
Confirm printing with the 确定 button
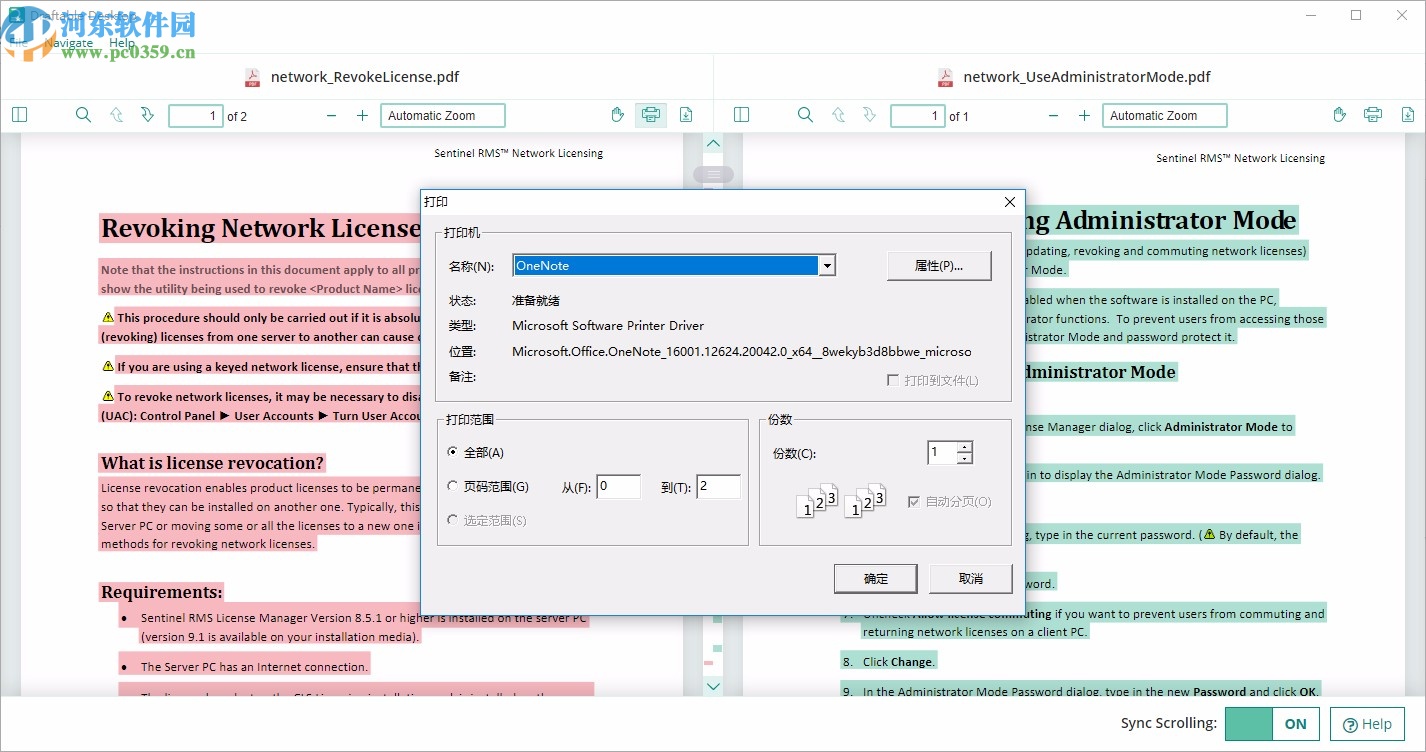(875, 578)
